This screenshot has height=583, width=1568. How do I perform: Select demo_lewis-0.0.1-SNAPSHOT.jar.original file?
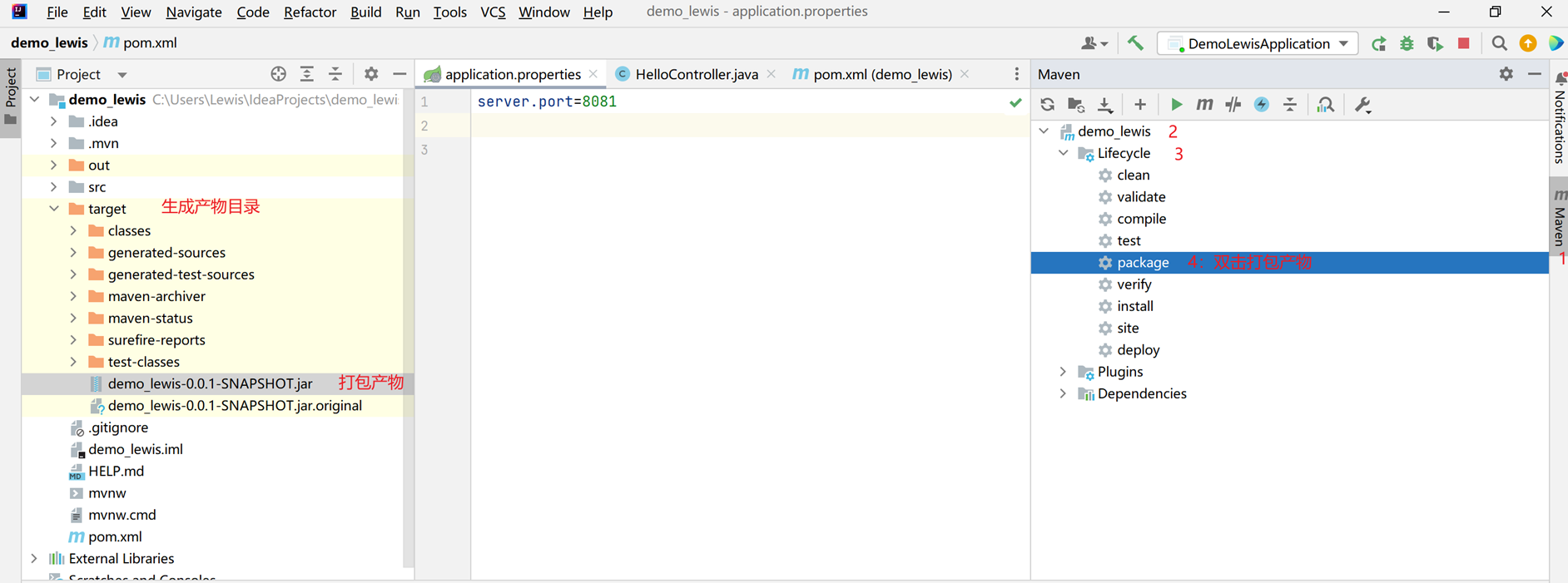[235, 405]
